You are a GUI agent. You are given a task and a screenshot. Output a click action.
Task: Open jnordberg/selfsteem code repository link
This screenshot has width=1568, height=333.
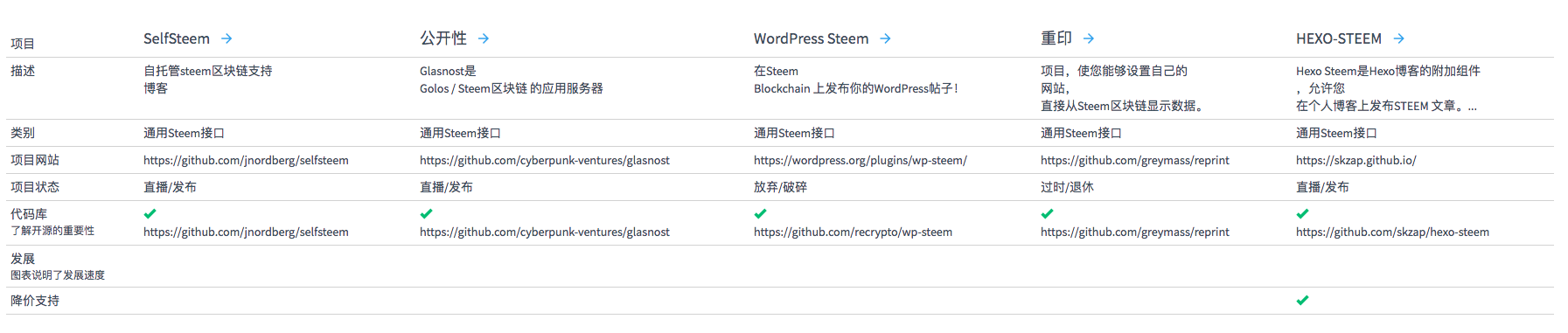246,232
